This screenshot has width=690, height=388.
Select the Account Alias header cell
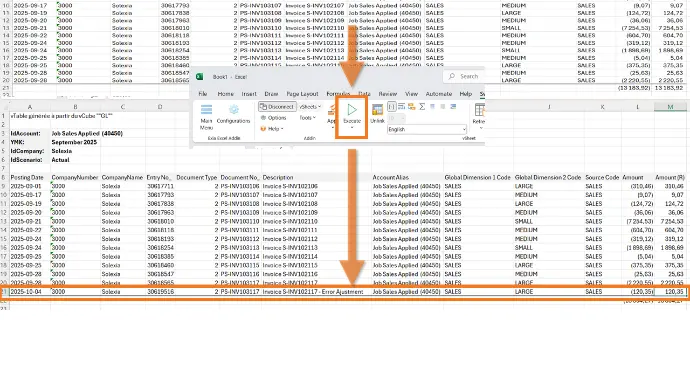tap(407, 177)
